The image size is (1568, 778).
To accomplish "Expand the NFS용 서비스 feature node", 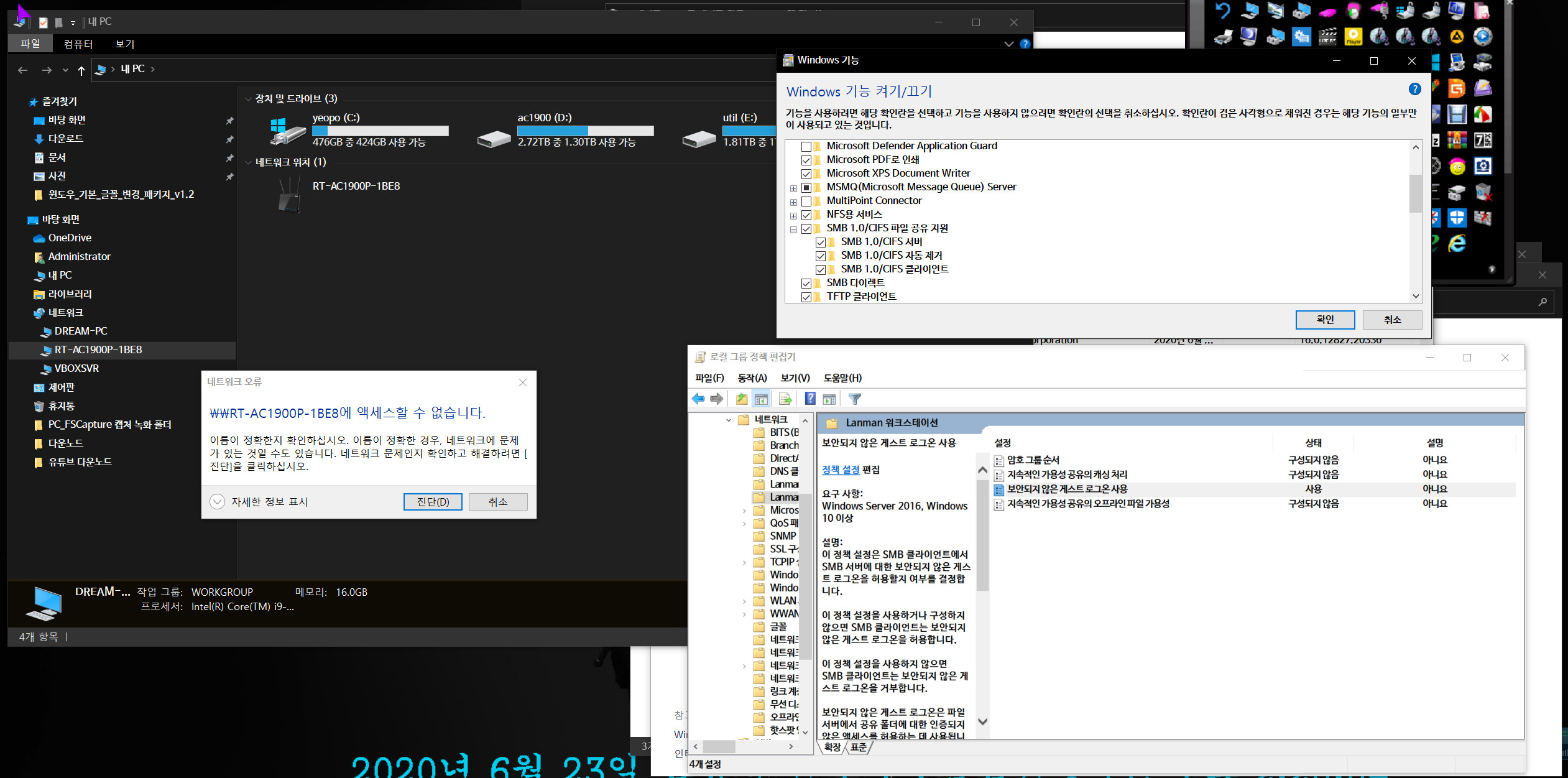I will tap(793, 216).
